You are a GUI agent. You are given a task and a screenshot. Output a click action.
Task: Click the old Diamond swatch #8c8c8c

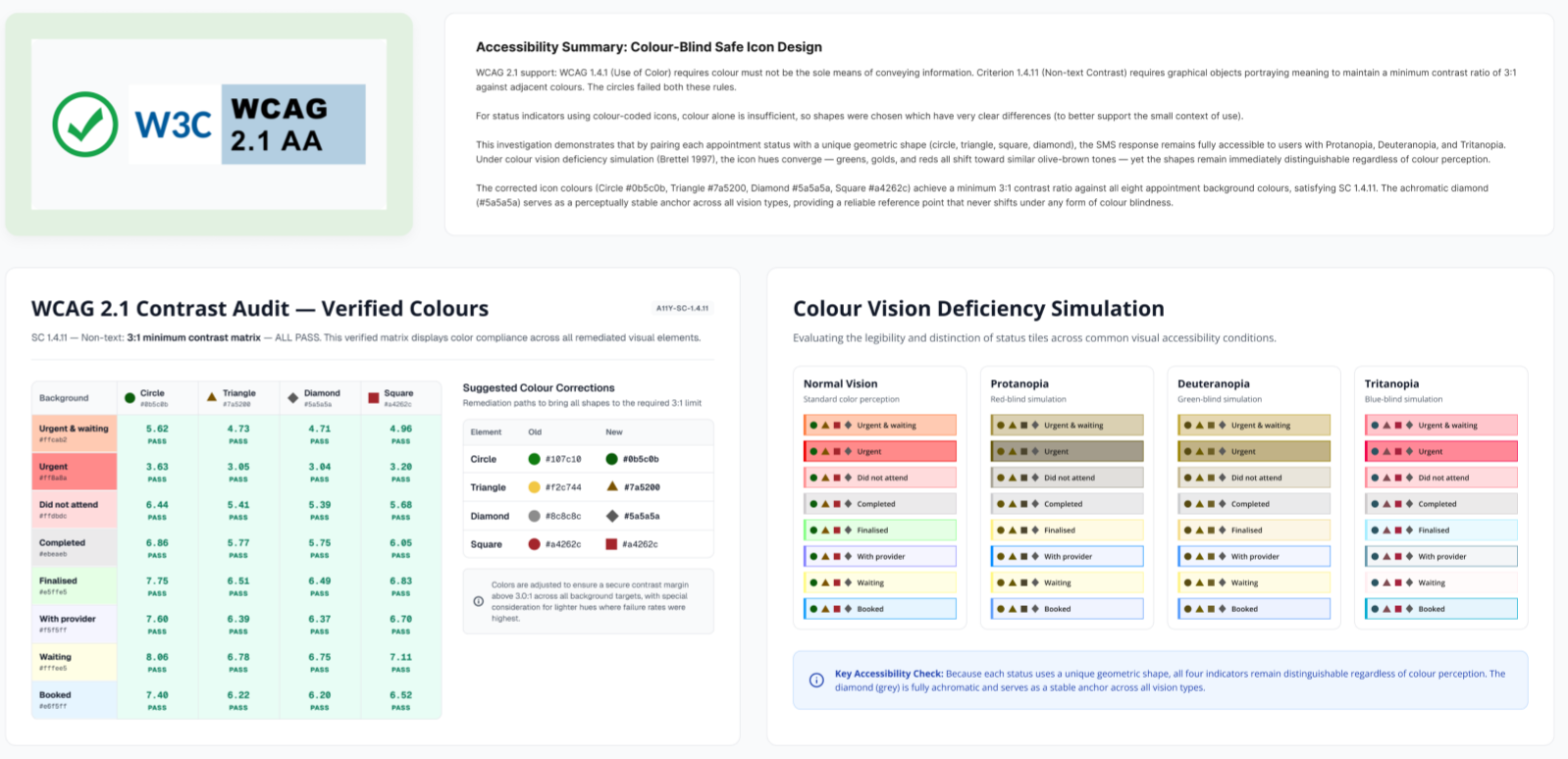click(534, 516)
